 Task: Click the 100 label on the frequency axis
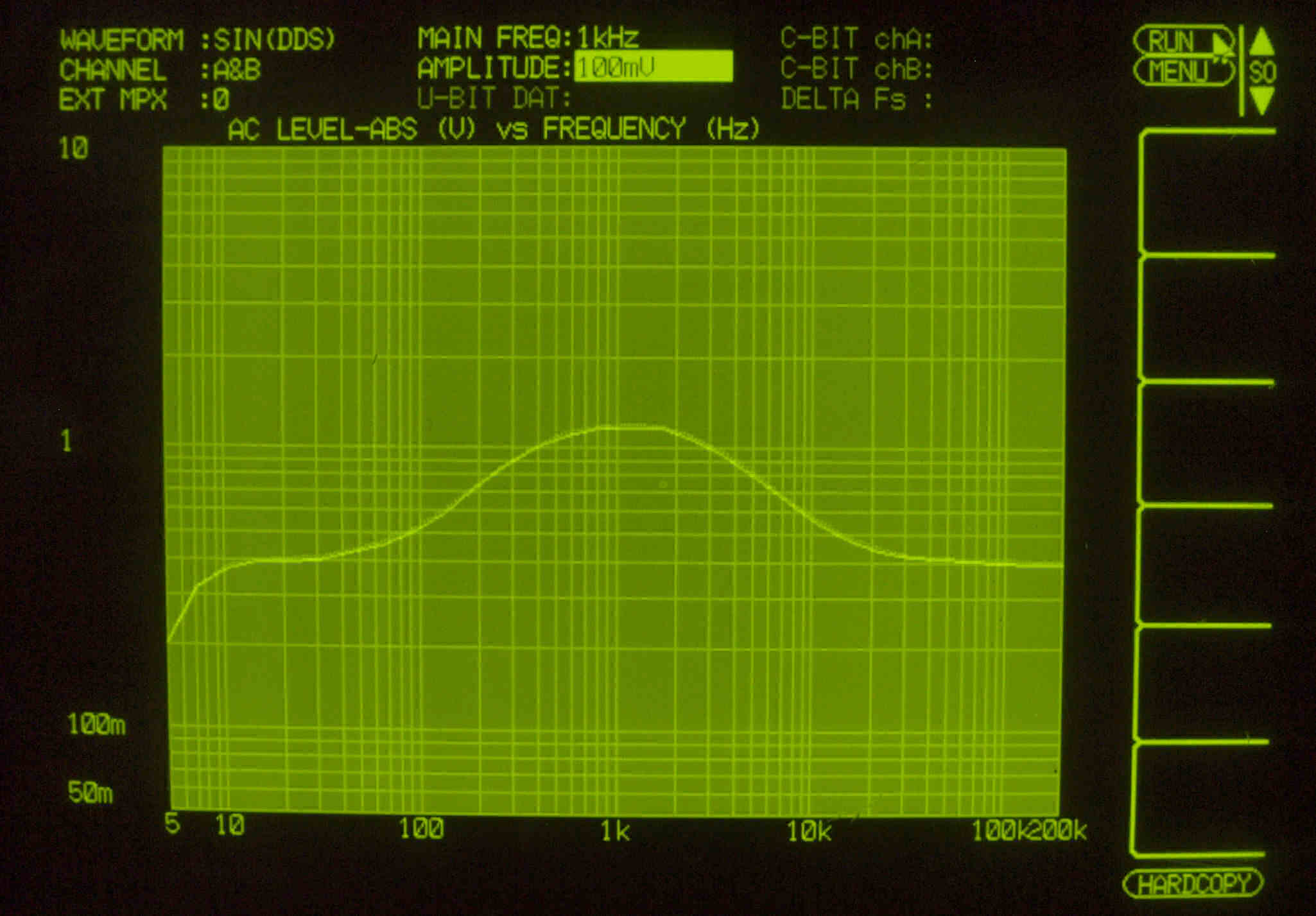coord(421,829)
